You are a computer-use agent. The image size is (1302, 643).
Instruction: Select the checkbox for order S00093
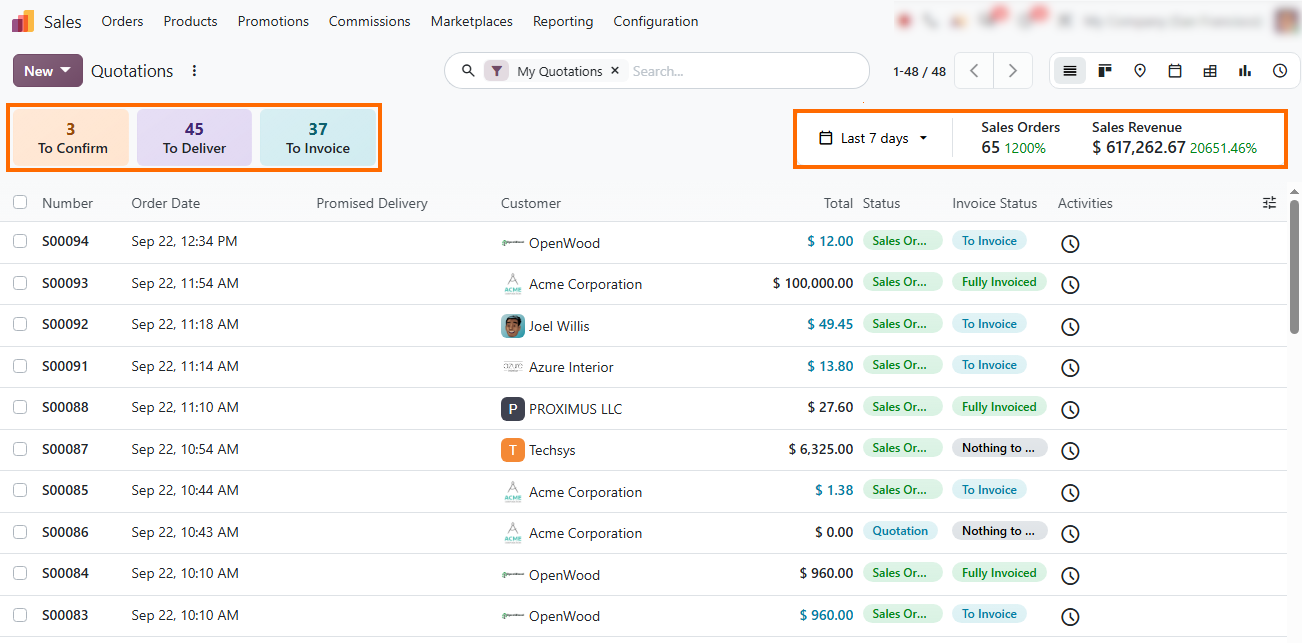click(x=20, y=283)
